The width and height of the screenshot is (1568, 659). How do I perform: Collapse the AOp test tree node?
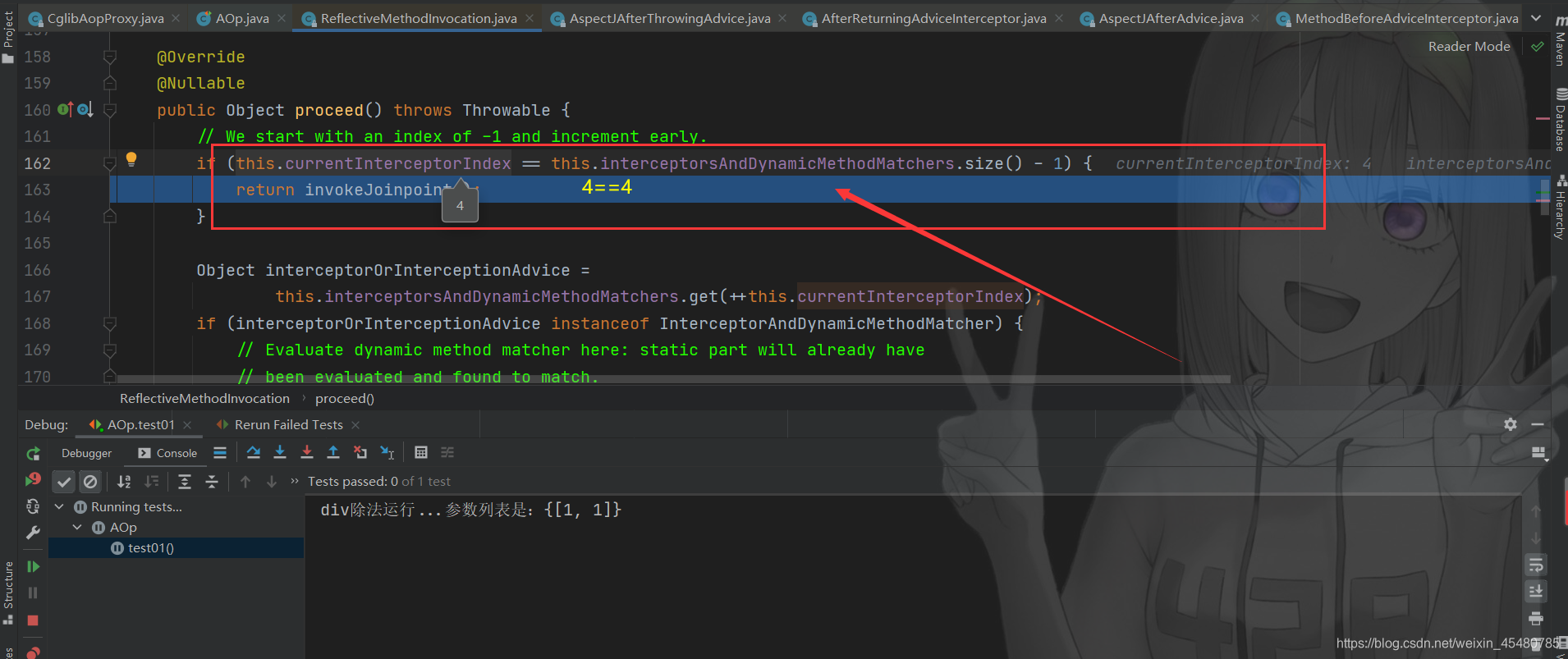click(77, 527)
